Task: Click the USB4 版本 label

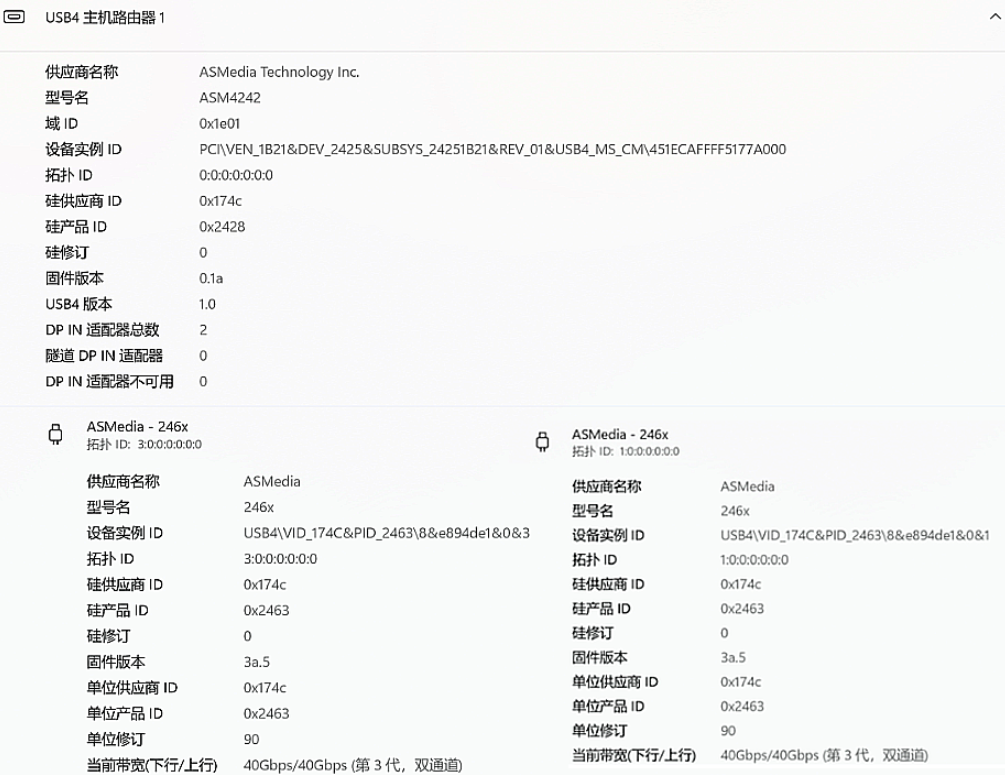Action: click(x=79, y=304)
